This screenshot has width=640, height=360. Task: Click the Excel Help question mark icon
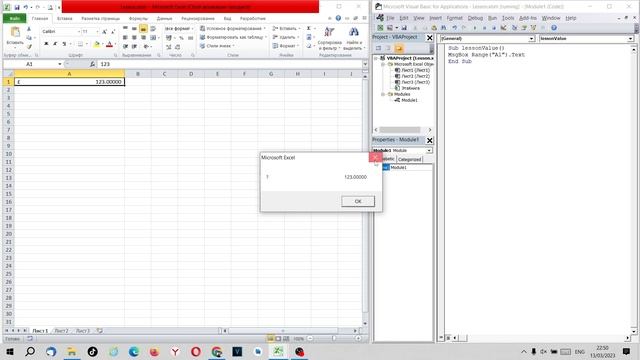pos(338,18)
